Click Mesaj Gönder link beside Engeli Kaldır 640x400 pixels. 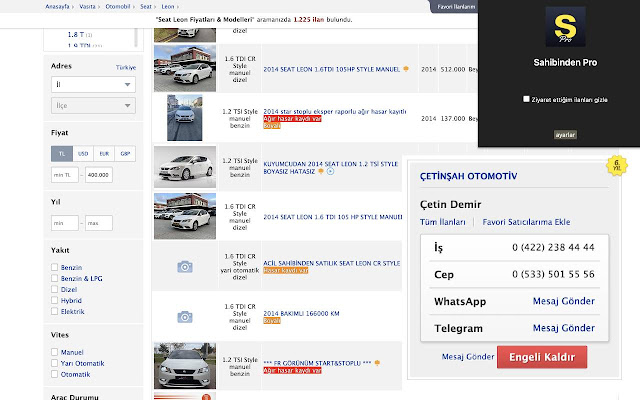468,357
